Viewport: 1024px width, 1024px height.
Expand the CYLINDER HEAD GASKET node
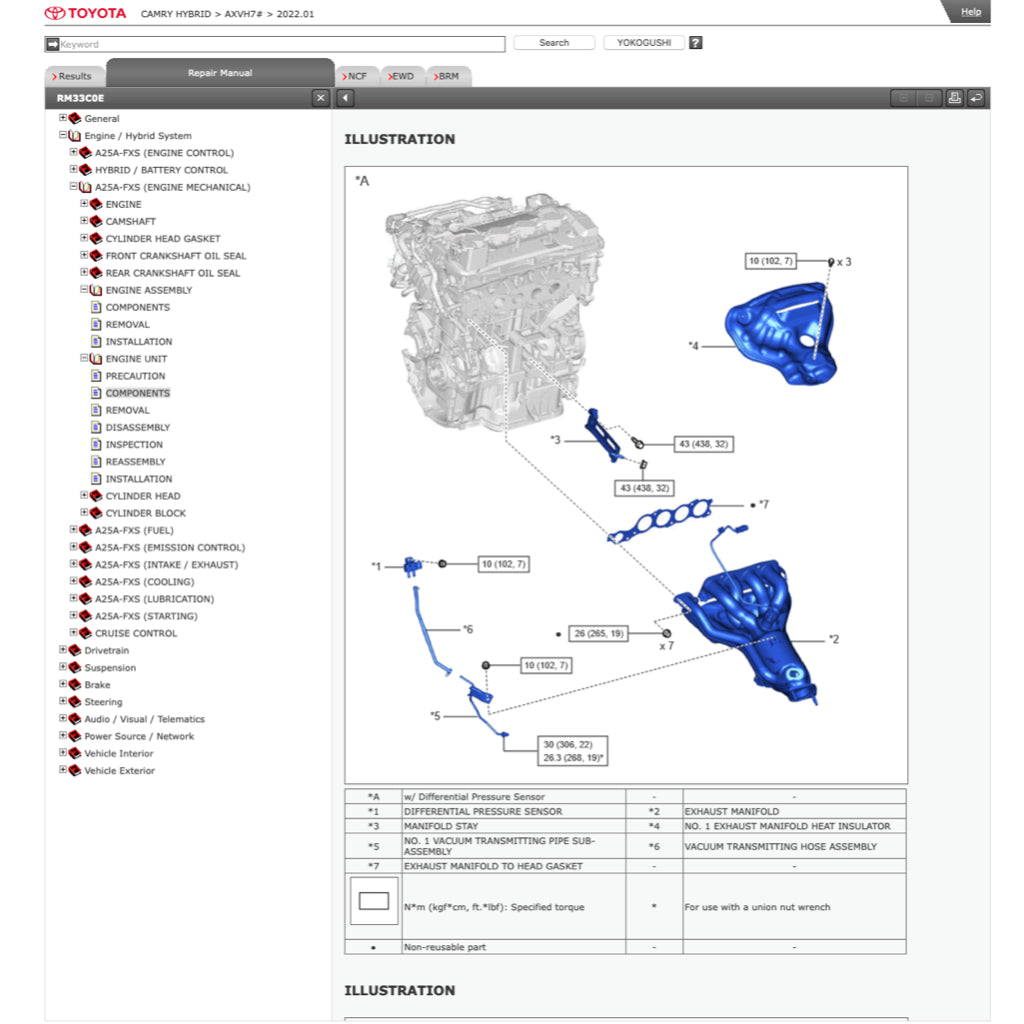[84, 239]
